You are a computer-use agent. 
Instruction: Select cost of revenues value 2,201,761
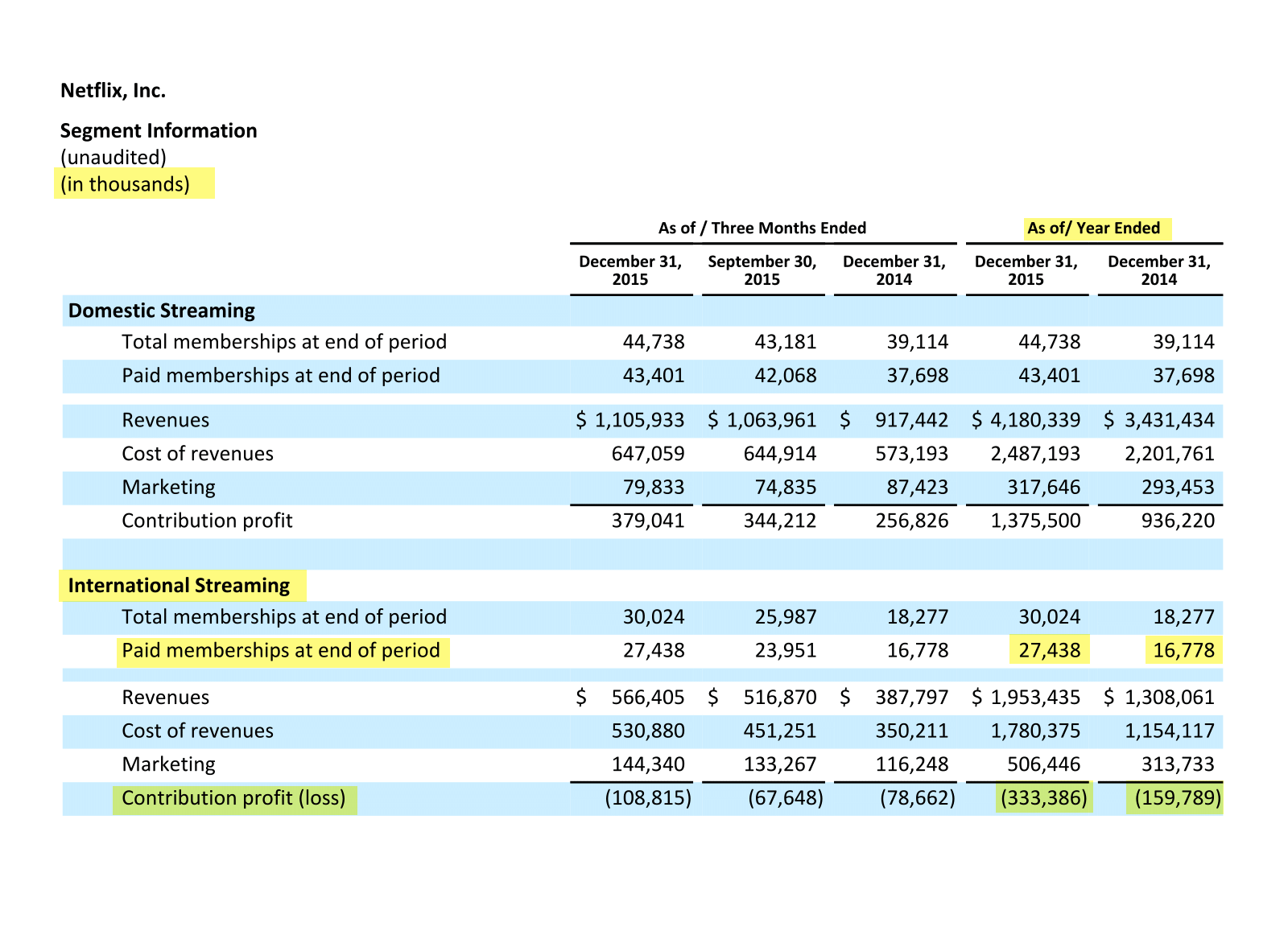1170,454
